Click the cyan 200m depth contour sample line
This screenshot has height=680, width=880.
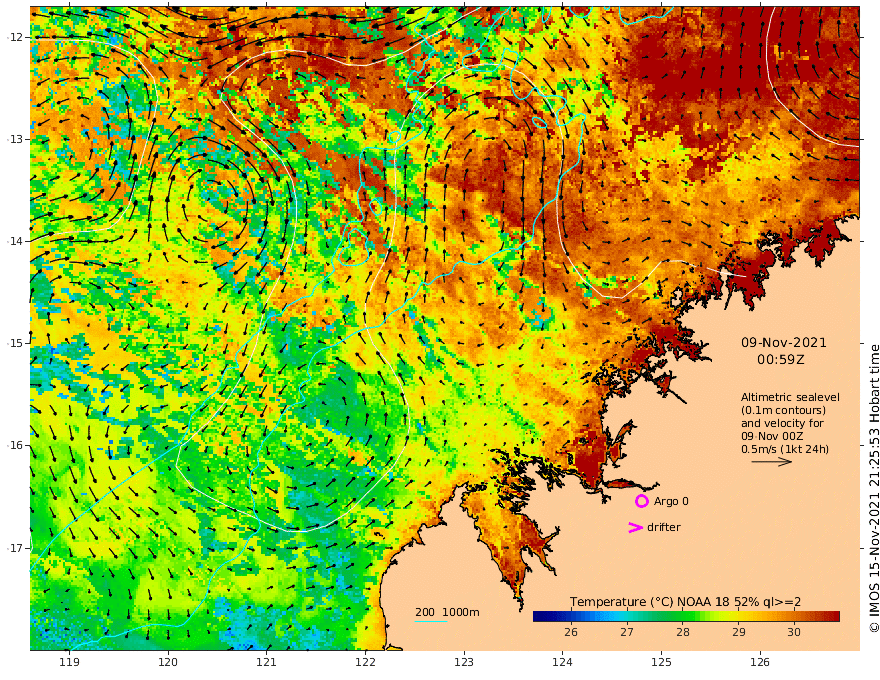[431, 621]
